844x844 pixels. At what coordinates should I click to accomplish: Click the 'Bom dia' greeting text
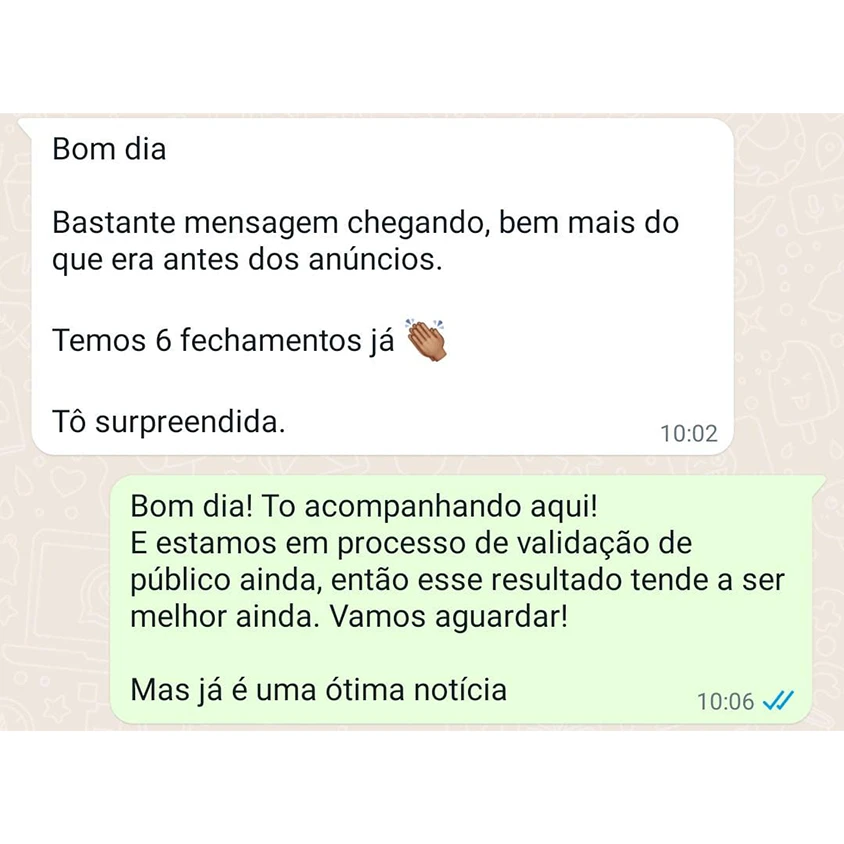(109, 149)
